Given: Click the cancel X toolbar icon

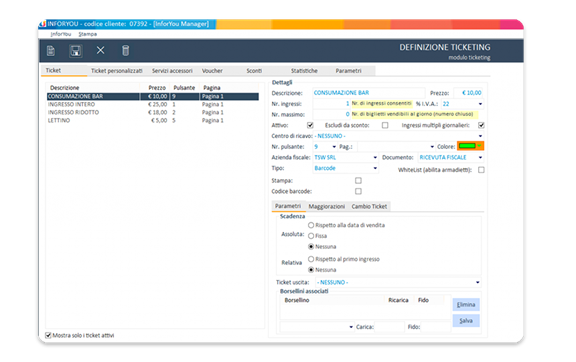Looking at the screenshot, I should pos(100,50).
